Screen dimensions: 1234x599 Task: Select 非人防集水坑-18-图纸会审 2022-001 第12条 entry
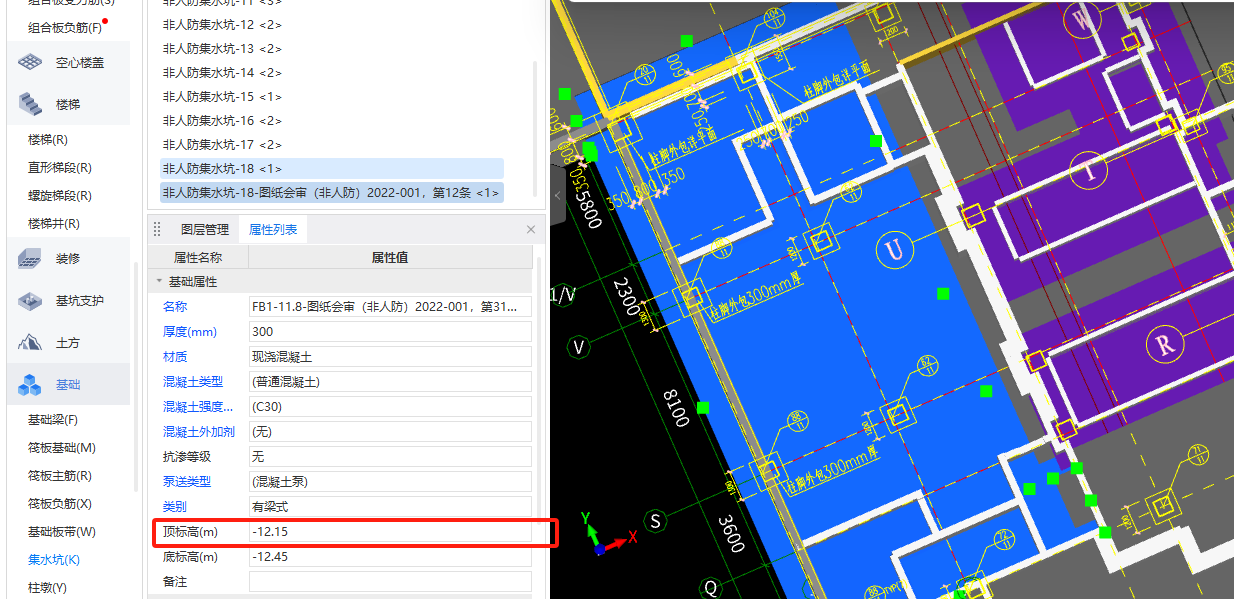pyautogui.click(x=331, y=193)
